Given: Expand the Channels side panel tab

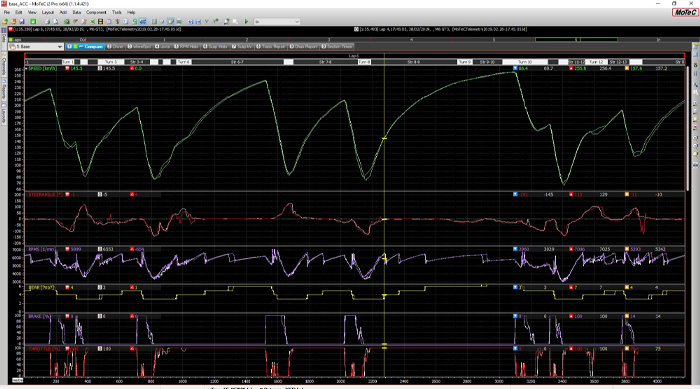Looking at the screenshot, I should point(4,66).
